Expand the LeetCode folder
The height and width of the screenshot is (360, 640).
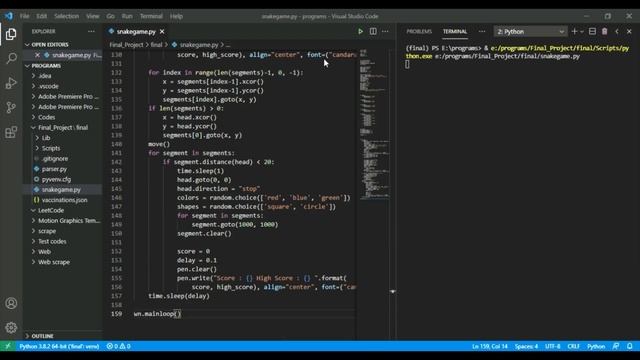click(51, 210)
